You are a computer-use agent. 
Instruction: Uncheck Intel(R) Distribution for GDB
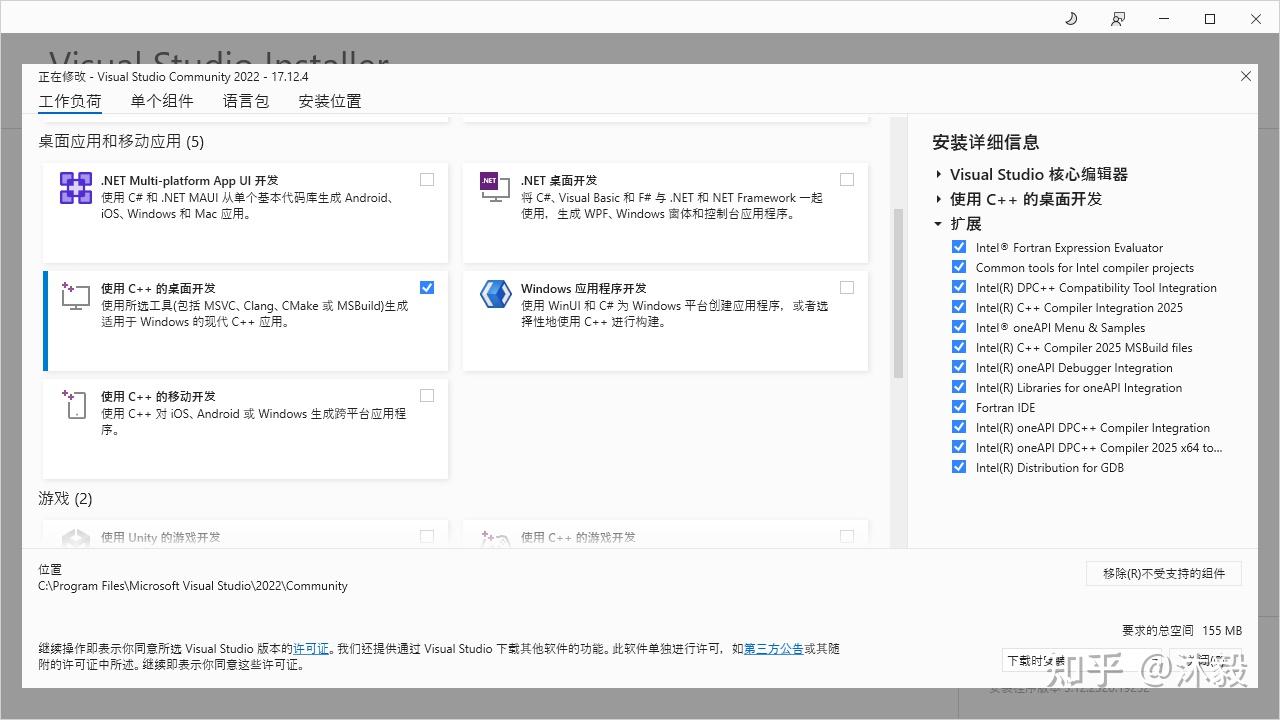[959, 467]
